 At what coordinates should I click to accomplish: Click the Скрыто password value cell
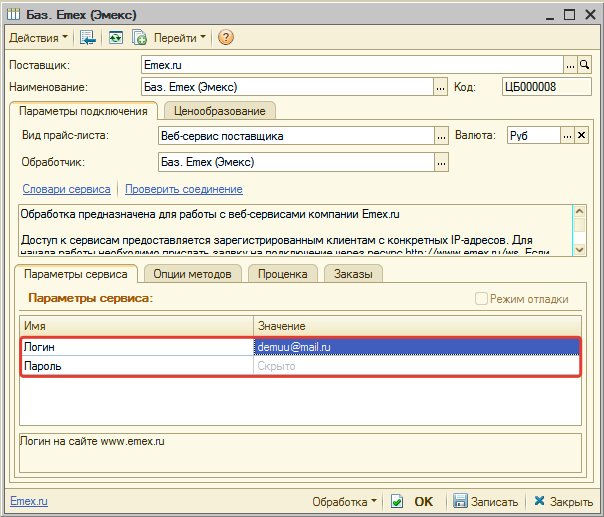point(416,366)
